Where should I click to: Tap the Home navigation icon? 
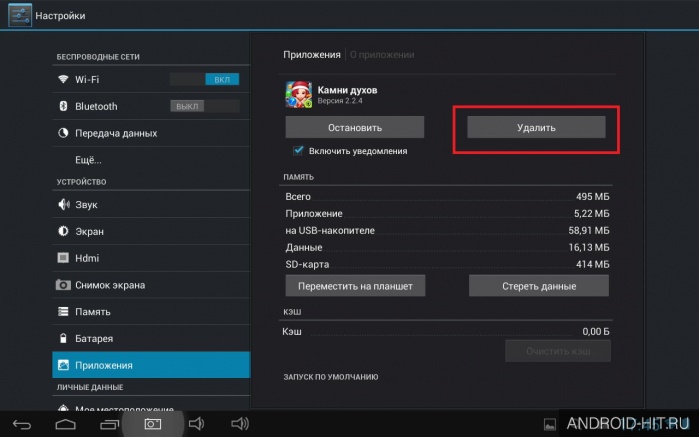[65, 424]
